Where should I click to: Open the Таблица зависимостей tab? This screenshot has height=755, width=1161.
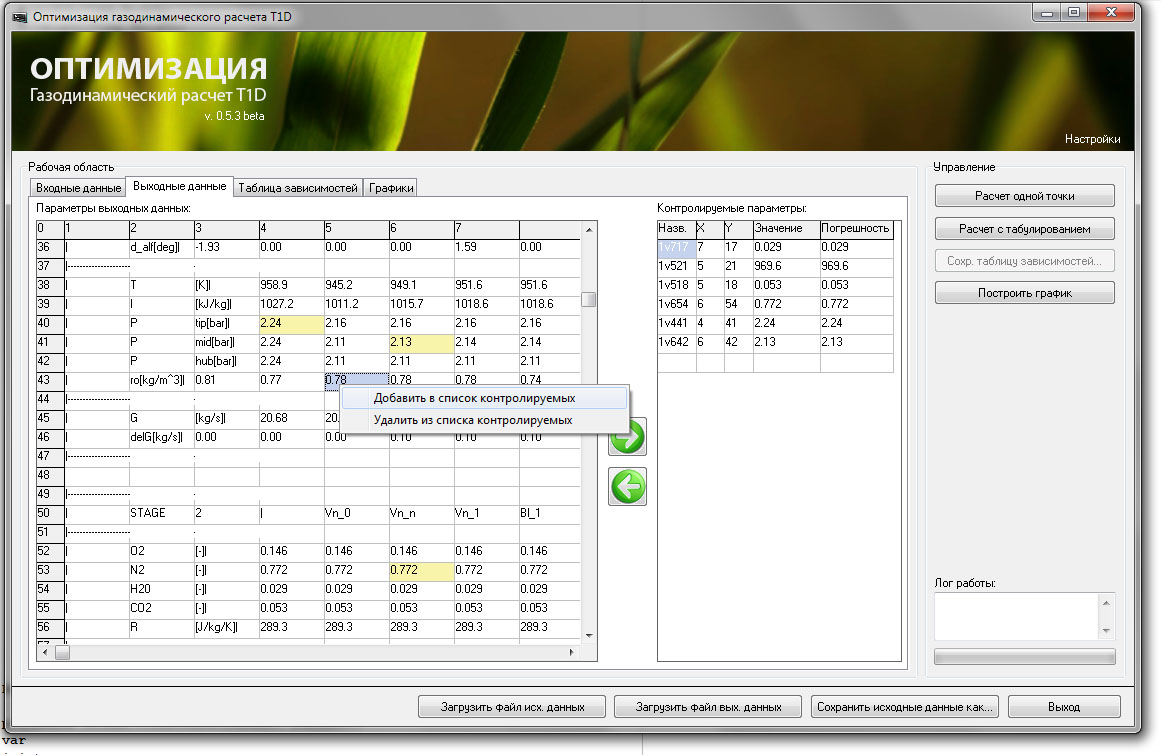[x=298, y=188]
